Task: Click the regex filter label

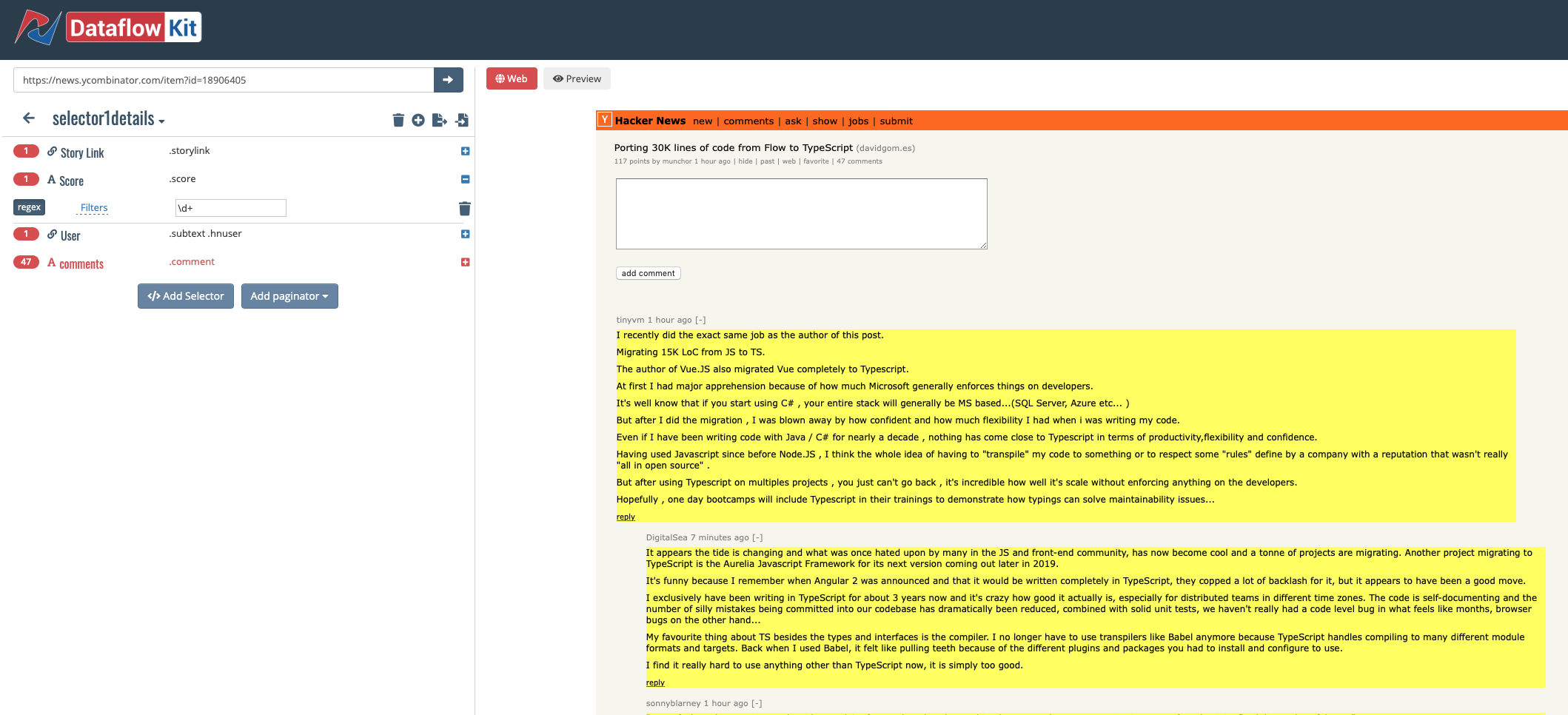Action: 29,207
